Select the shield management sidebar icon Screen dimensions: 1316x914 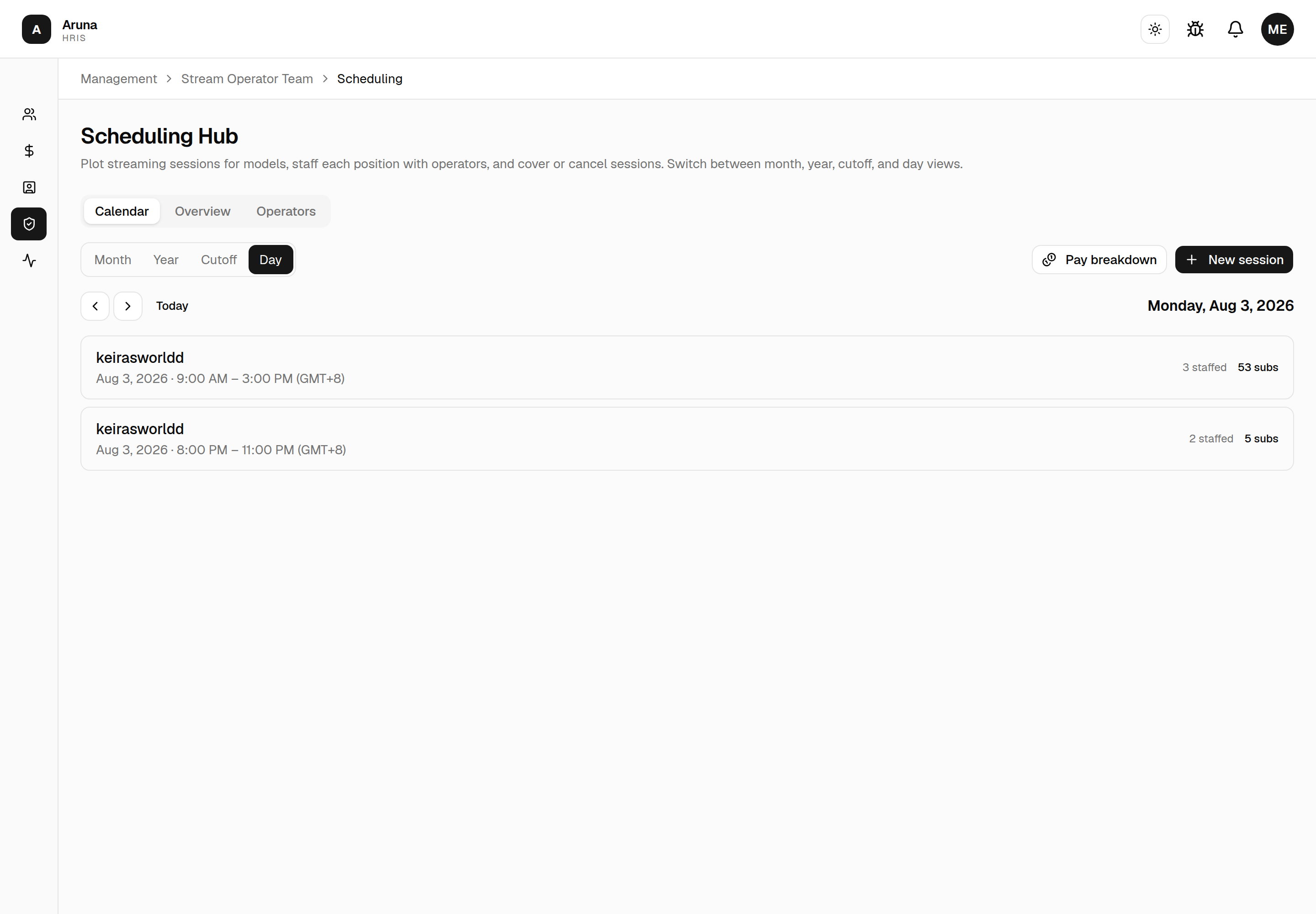click(x=29, y=224)
